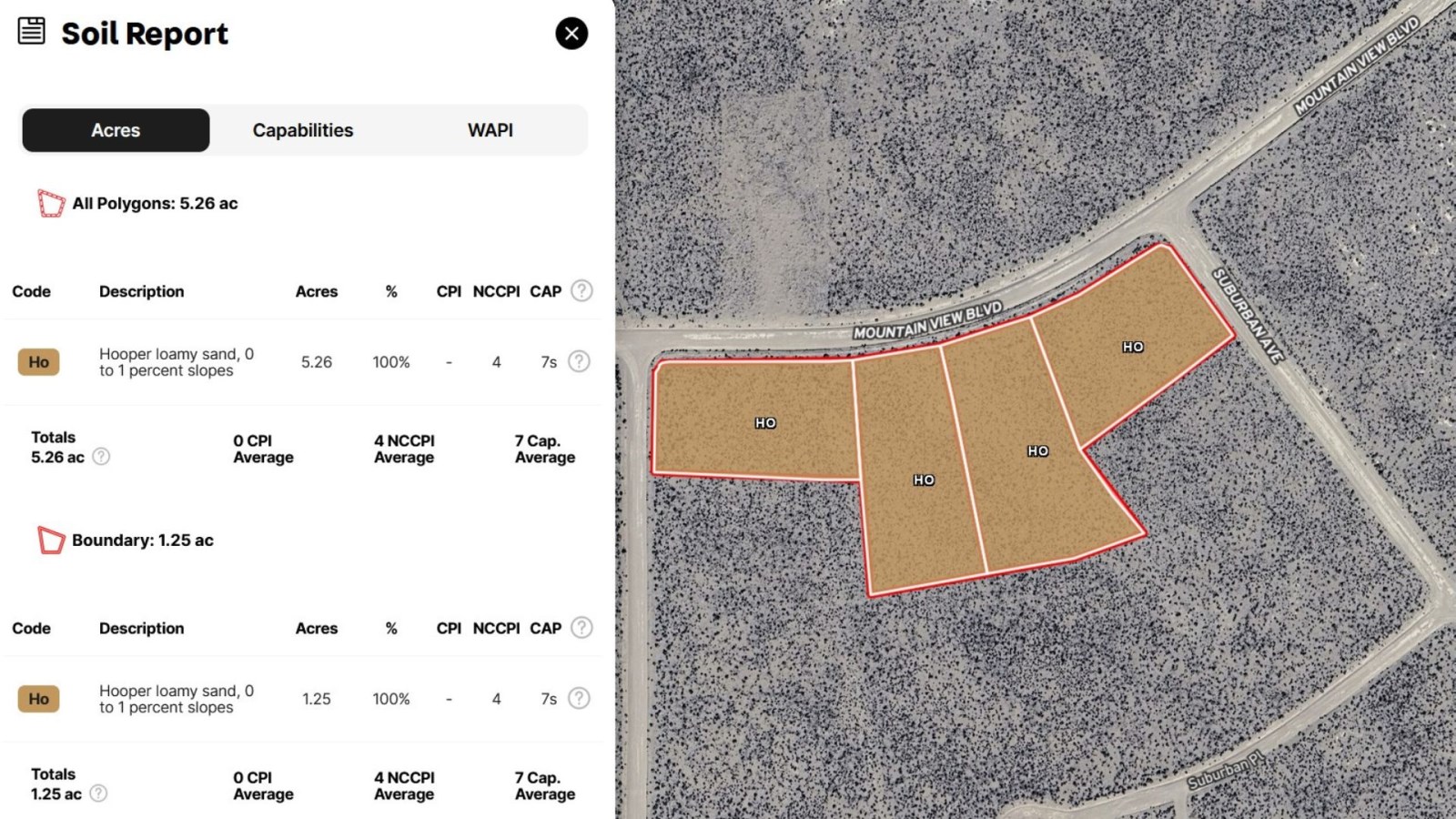Image resolution: width=1456 pixels, height=819 pixels.
Task: Click the Suburban Ave road label
Action: pyautogui.click(x=1248, y=315)
